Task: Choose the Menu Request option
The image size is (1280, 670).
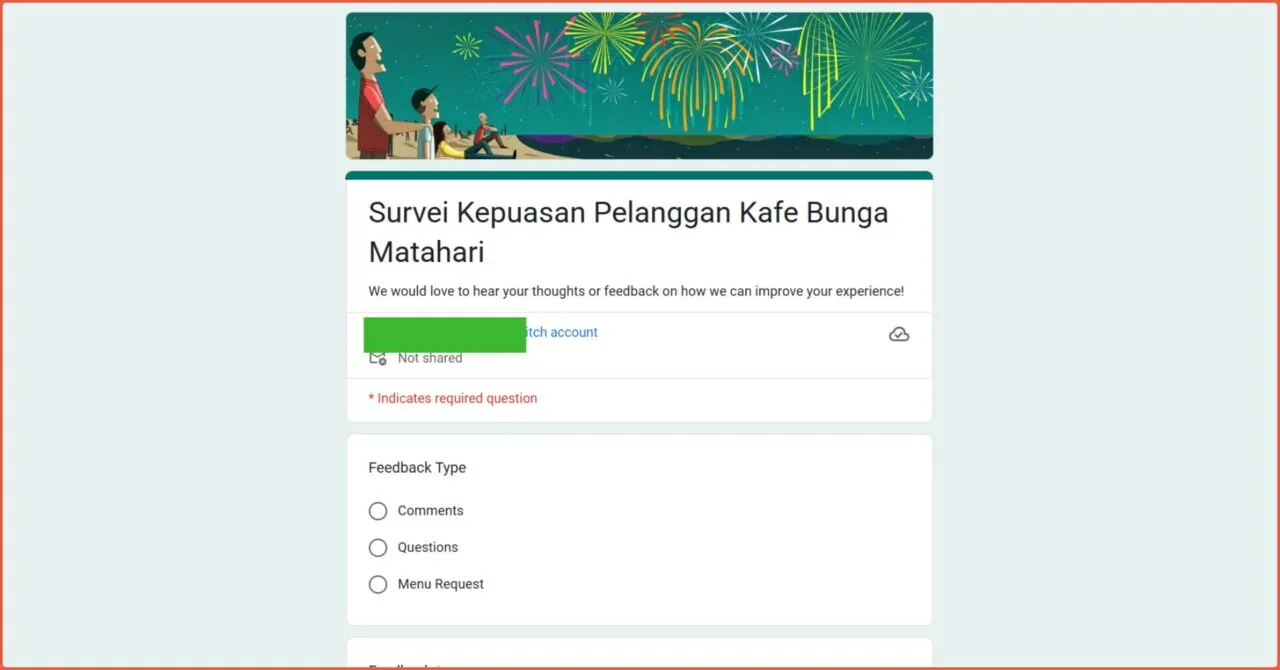Action: (x=378, y=584)
